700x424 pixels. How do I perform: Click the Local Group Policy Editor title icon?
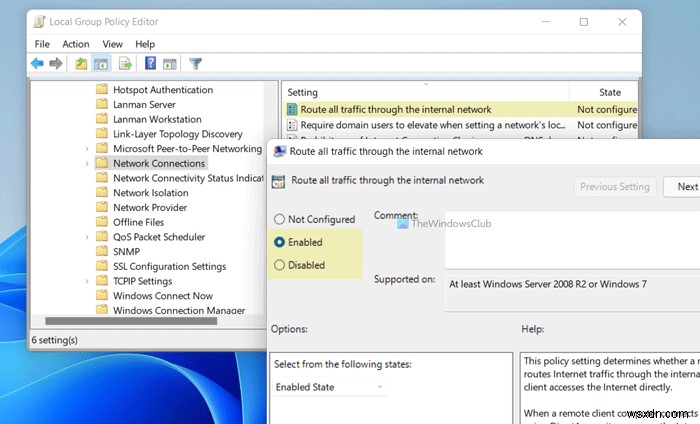[39, 21]
